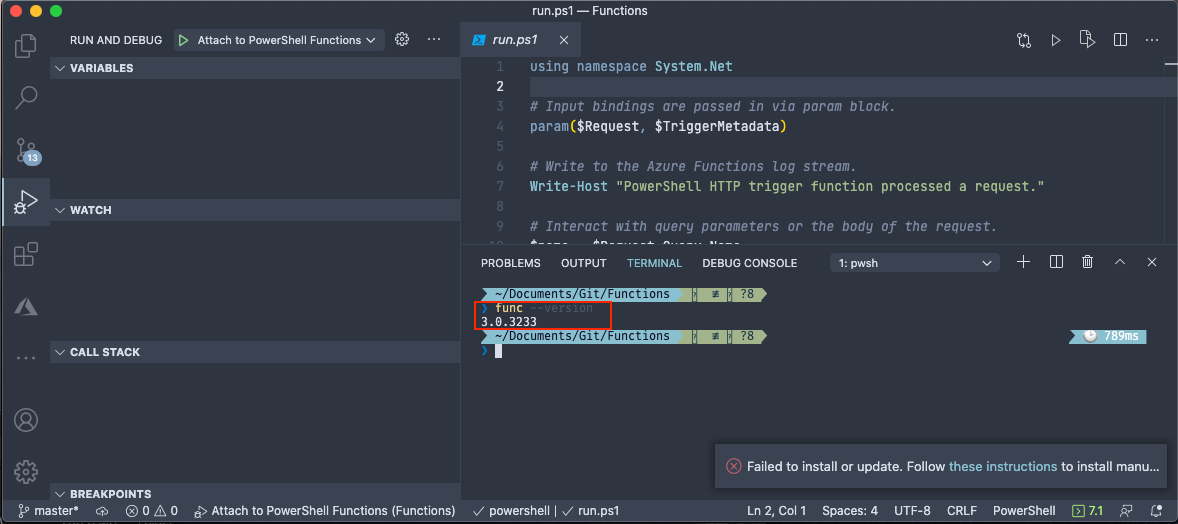Image resolution: width=1178 pixels, height=524 pixels.
Task: Collapse the BREAKPOINTS section
Action: (x=255, y=494)
